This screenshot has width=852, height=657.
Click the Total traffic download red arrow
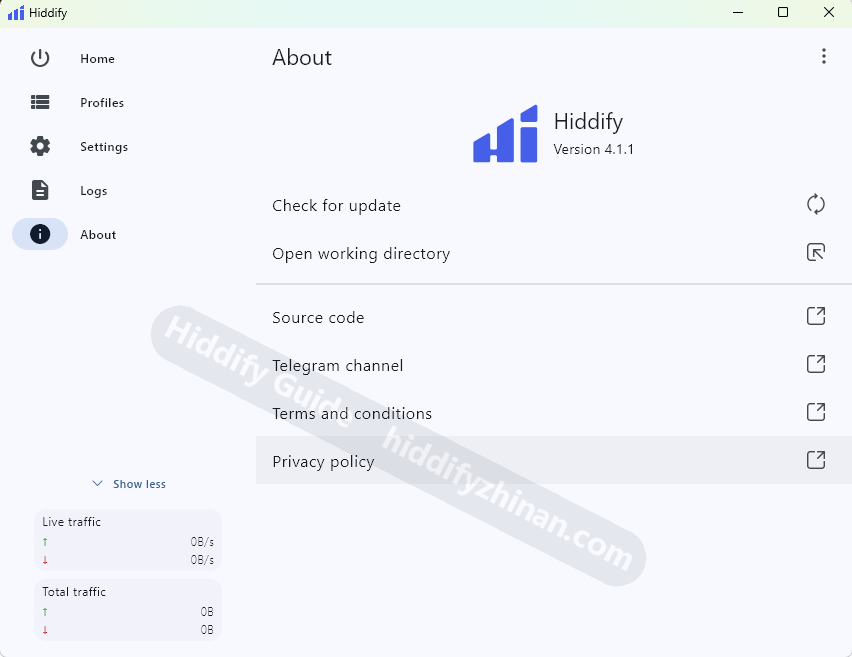click(x=45, y=630)
